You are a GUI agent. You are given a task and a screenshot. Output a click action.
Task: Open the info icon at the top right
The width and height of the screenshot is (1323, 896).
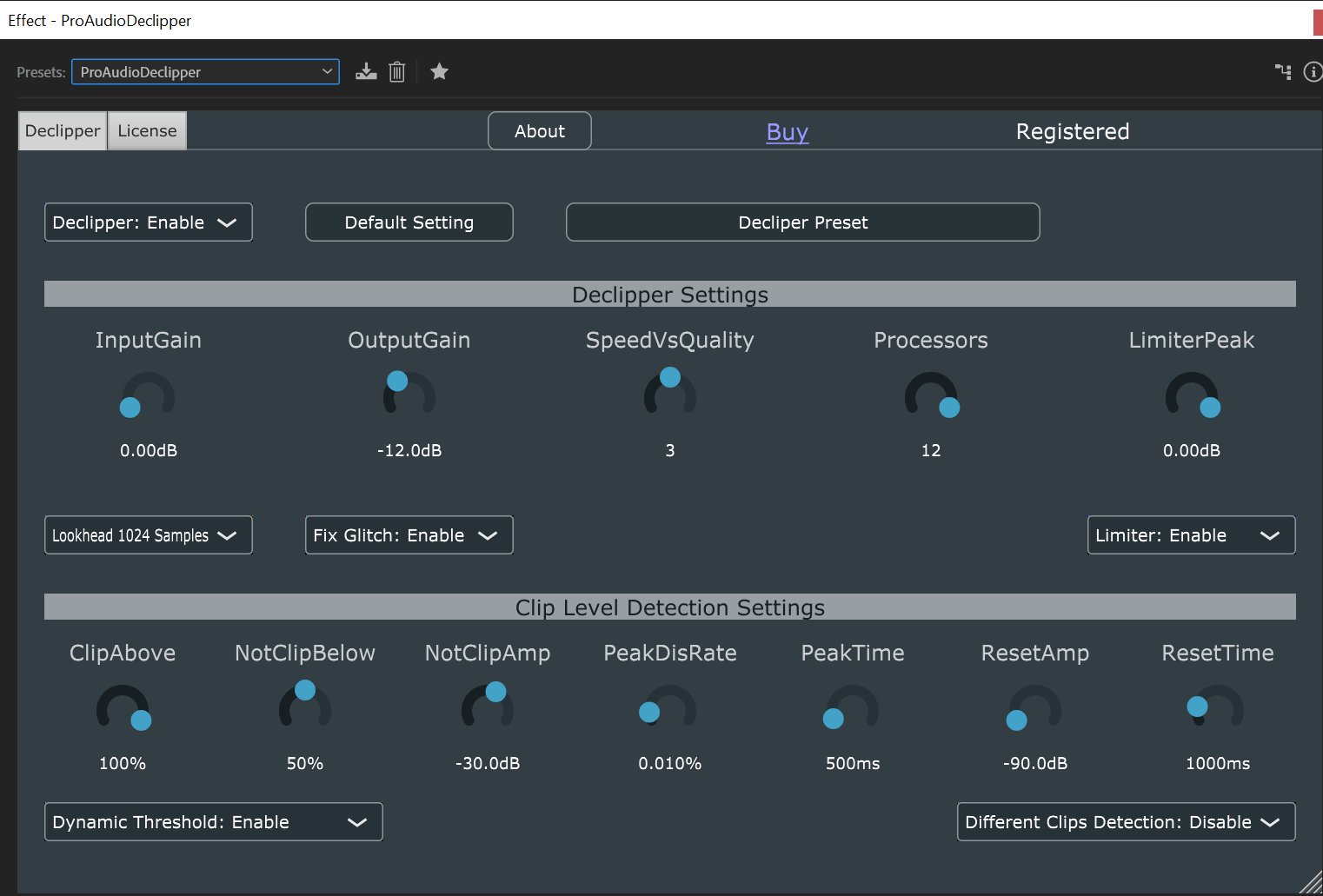pyautogui.click(x=1313, y=71)
